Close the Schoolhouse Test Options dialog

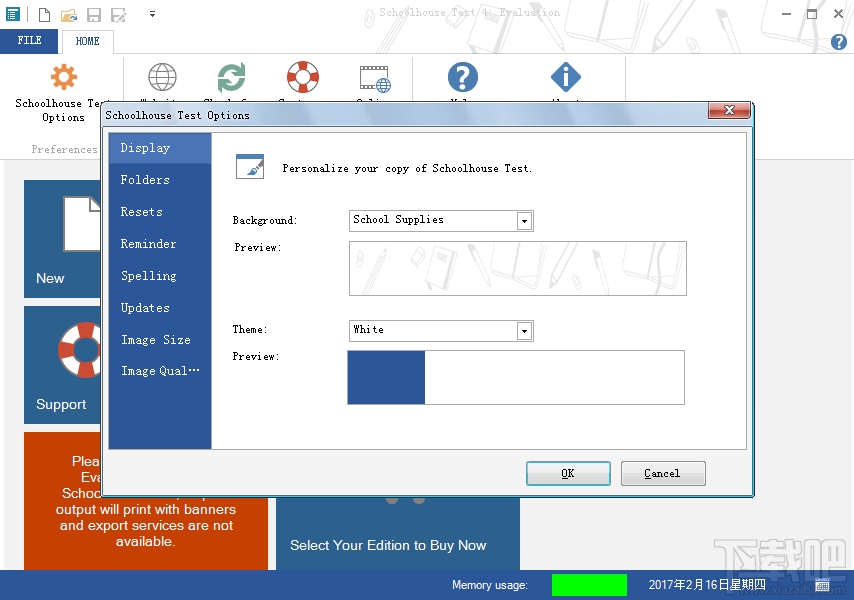[729, 111]
